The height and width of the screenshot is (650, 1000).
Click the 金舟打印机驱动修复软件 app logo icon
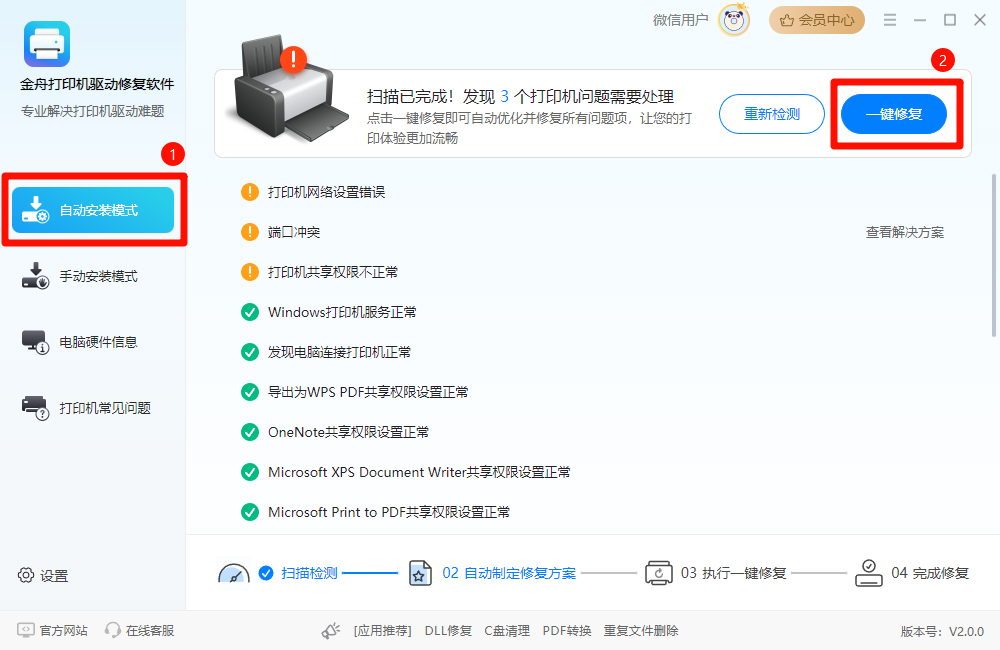47,44
